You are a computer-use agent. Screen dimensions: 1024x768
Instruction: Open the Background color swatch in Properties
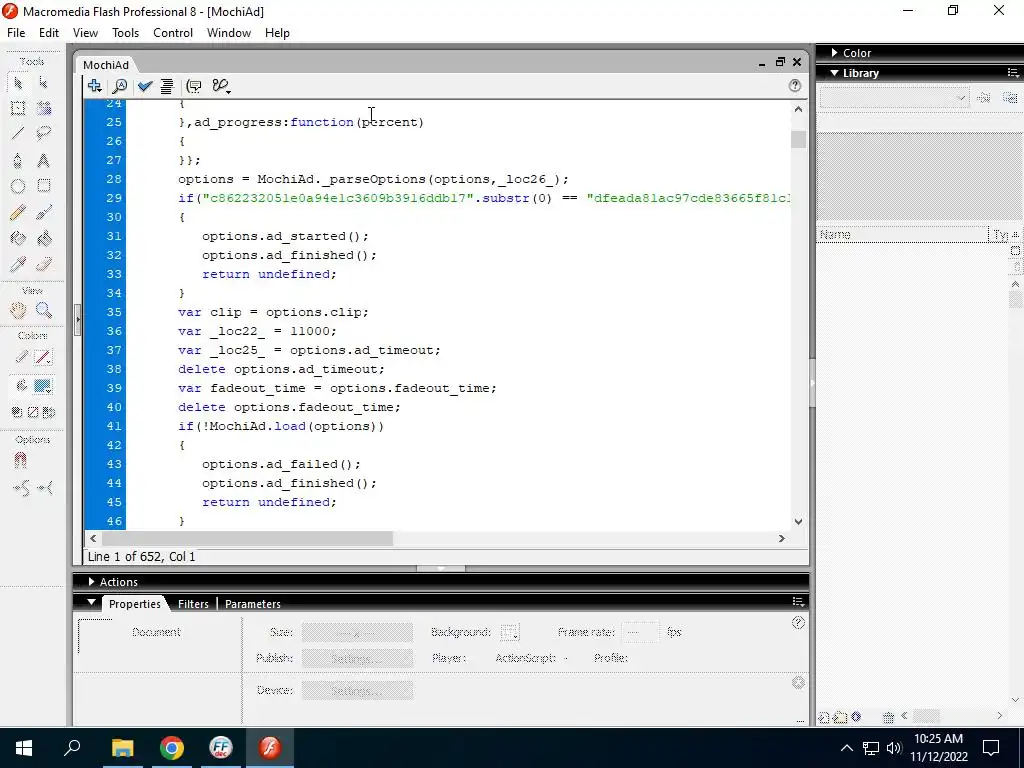click(x=509, y=632)
